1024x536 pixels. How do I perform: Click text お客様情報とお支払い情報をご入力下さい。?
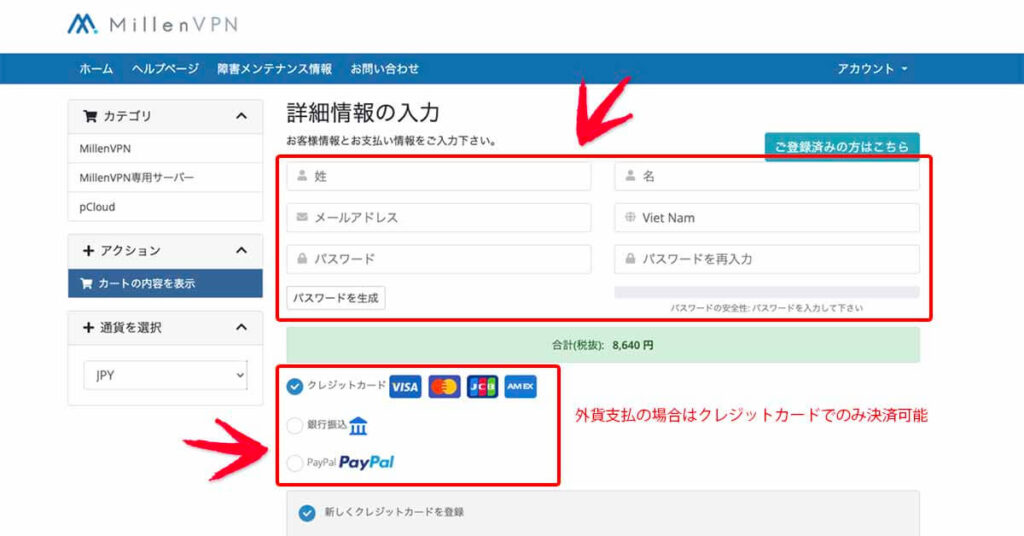click(x=391, y=141)
